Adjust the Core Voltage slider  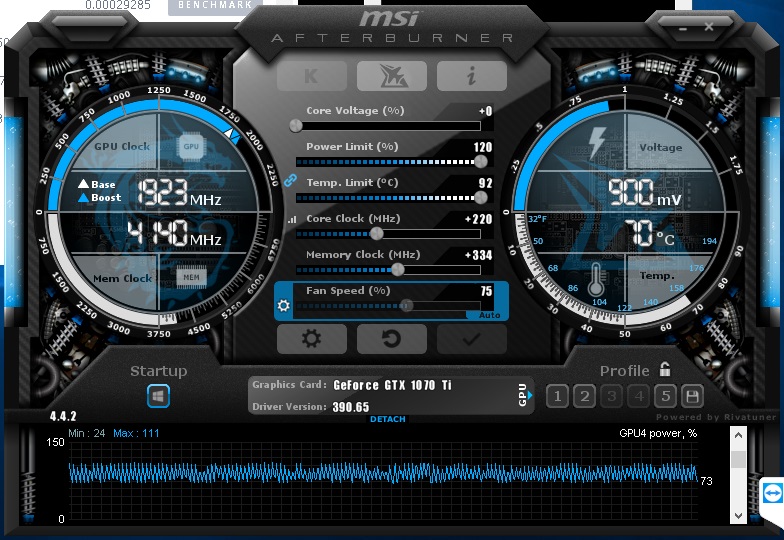click(296, 126)
